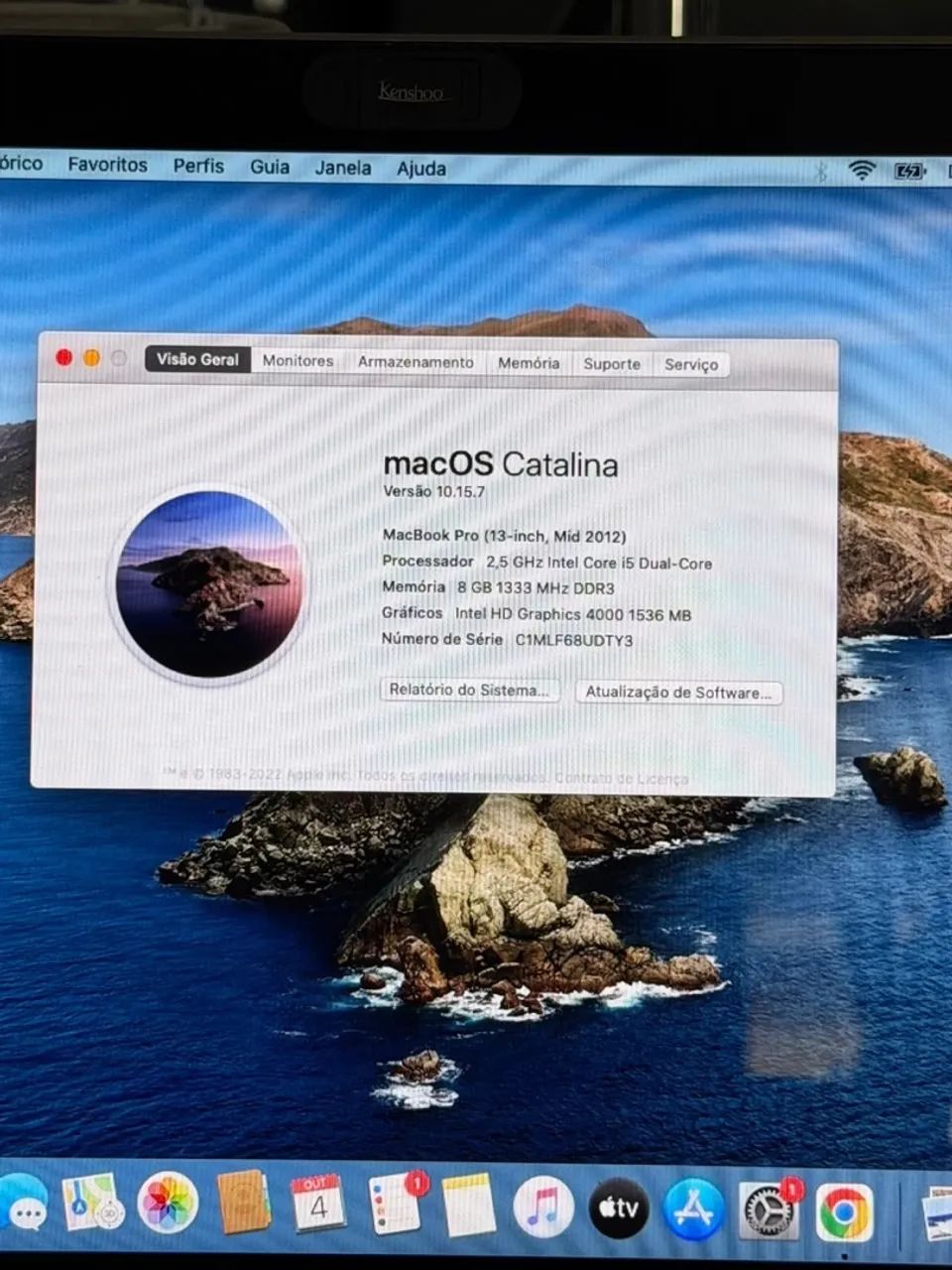Image resolution: width=952 pixels, height=1270 pixels.
Task: Click MacBook Pro (13-inch, Mid 2012) text
Action: (x=505, y=536)
